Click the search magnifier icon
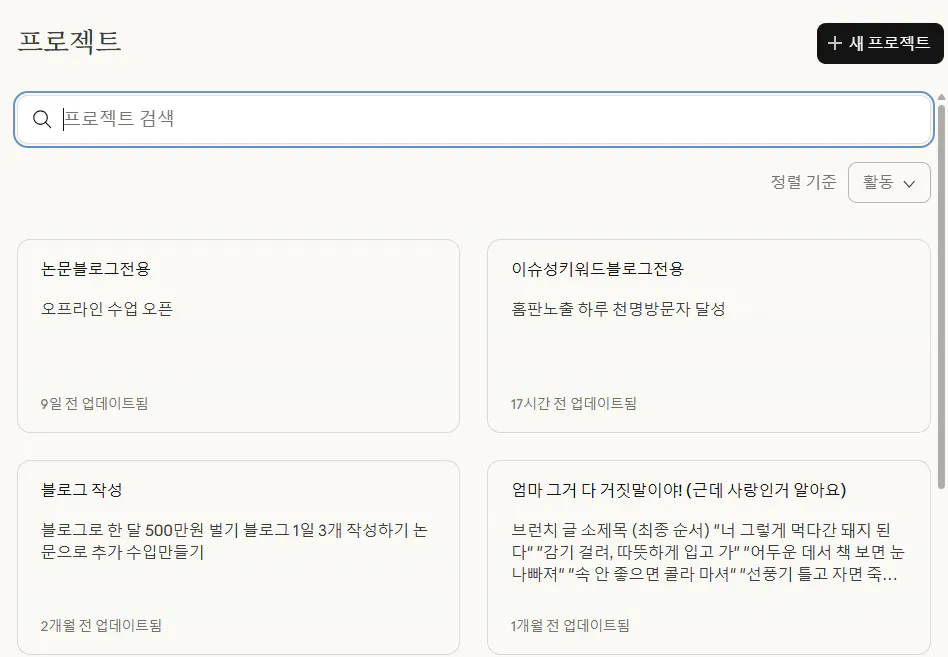 [x=41, y=119]
